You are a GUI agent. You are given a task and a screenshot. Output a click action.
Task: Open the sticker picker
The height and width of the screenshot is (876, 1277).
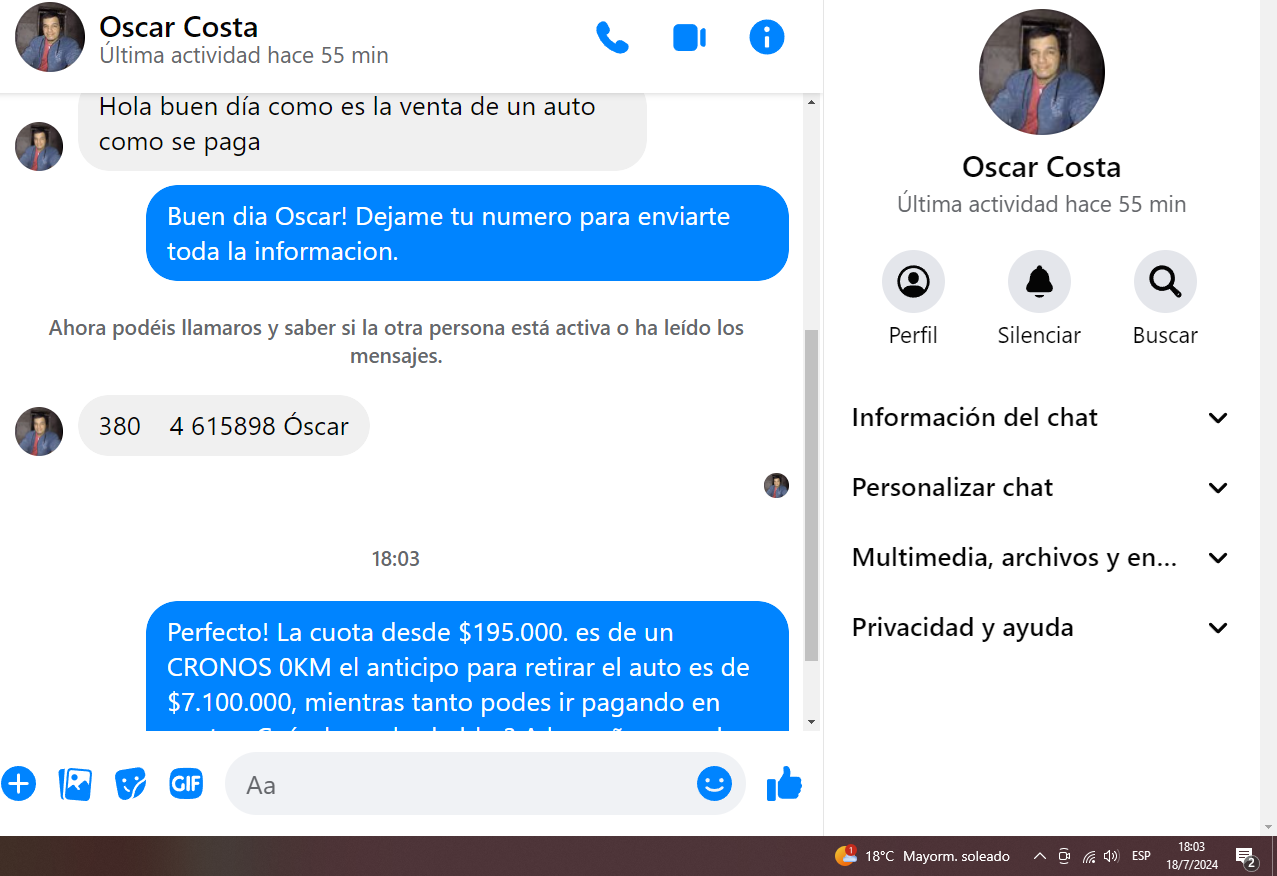131,784
